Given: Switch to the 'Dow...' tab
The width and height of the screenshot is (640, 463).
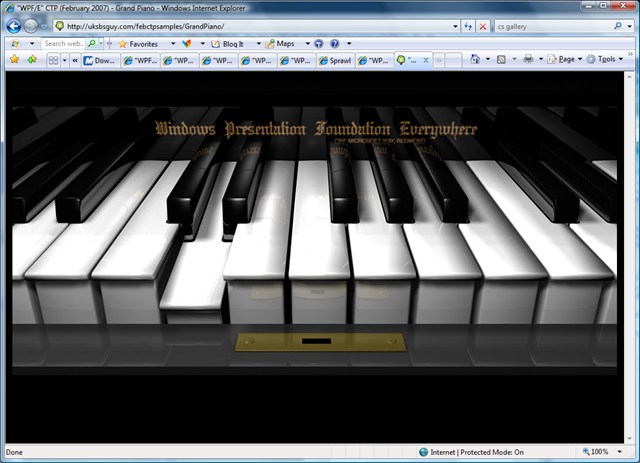Looking at the screenshot, I should 100,60.
